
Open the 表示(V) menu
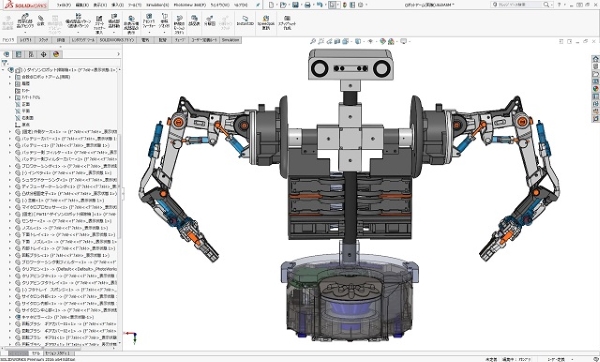click(100, 5)
